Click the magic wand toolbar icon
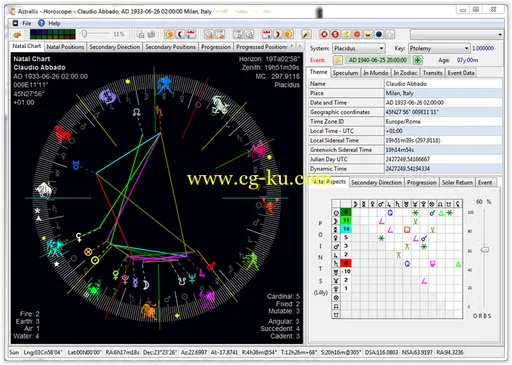This screenshot has height=365, width=512. 306,34
